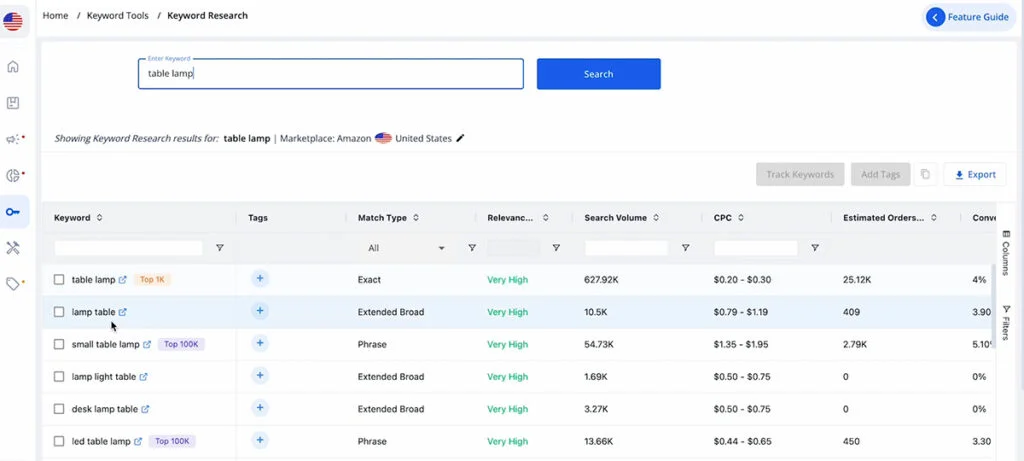Open filter icon for Search Volume column
Viewport: 1024px width, 461px height.
[x=685, y=248]
